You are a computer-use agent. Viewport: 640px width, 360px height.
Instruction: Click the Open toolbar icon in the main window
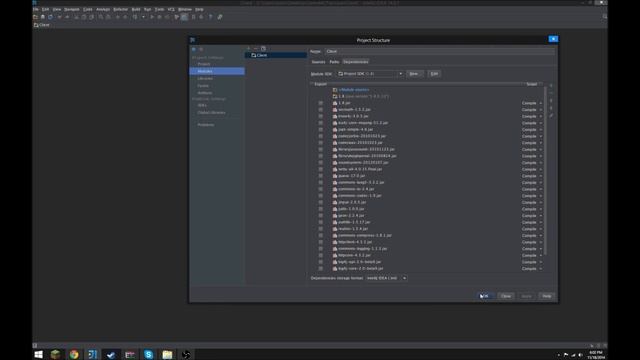point(36,17)
